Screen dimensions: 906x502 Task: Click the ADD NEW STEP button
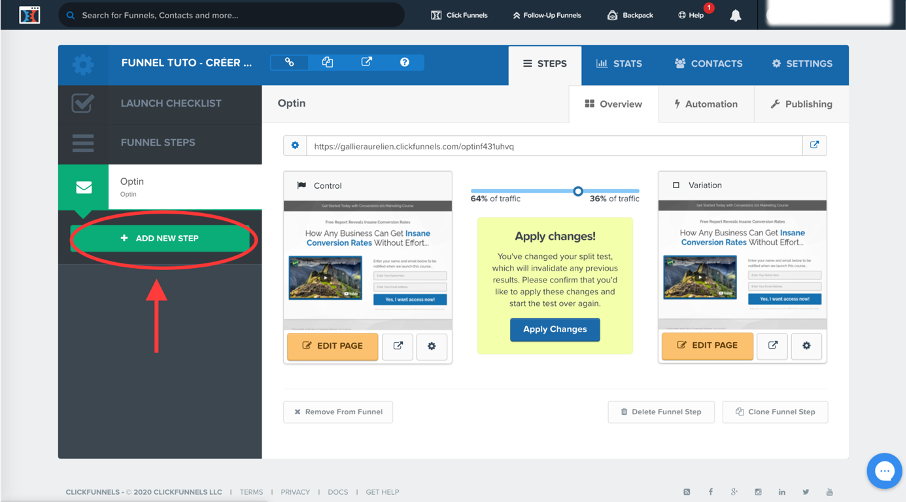click(x=160, y=238)
